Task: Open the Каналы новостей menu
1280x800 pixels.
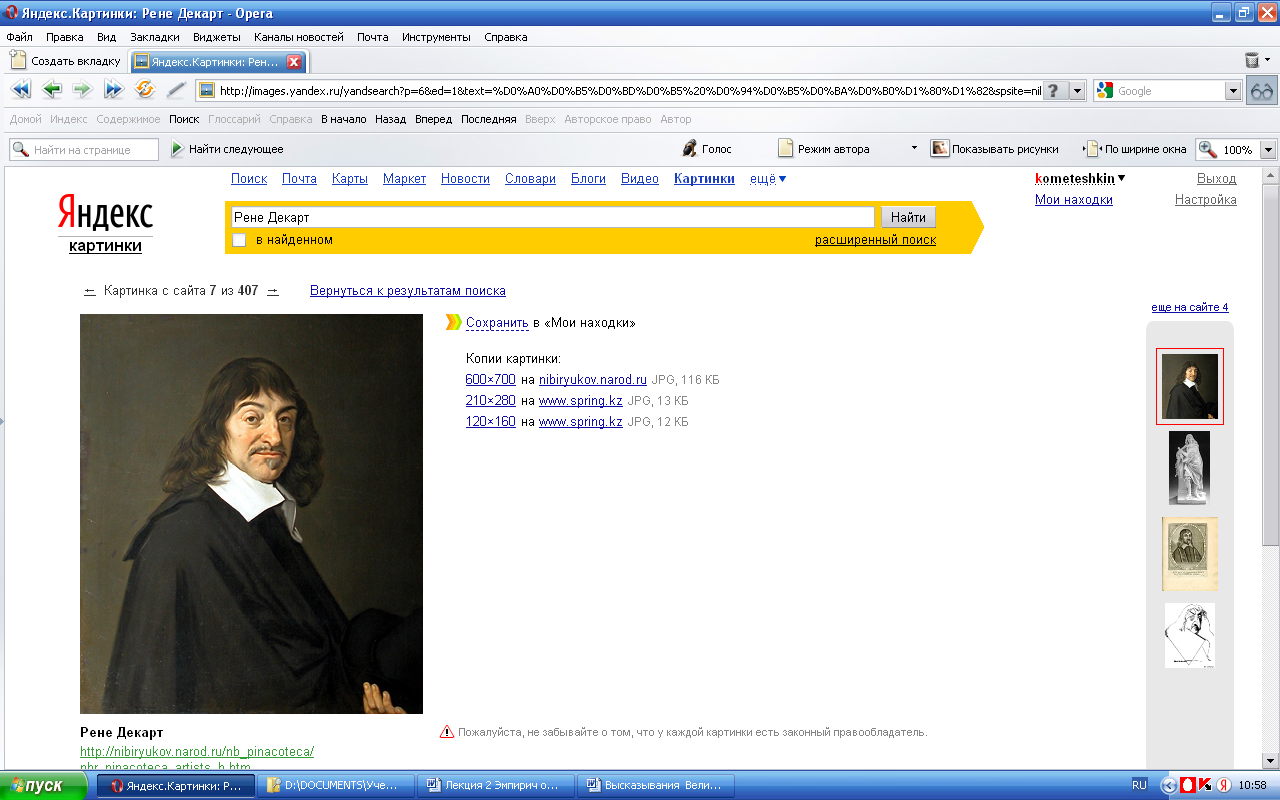Action: [x=299, y=37]
